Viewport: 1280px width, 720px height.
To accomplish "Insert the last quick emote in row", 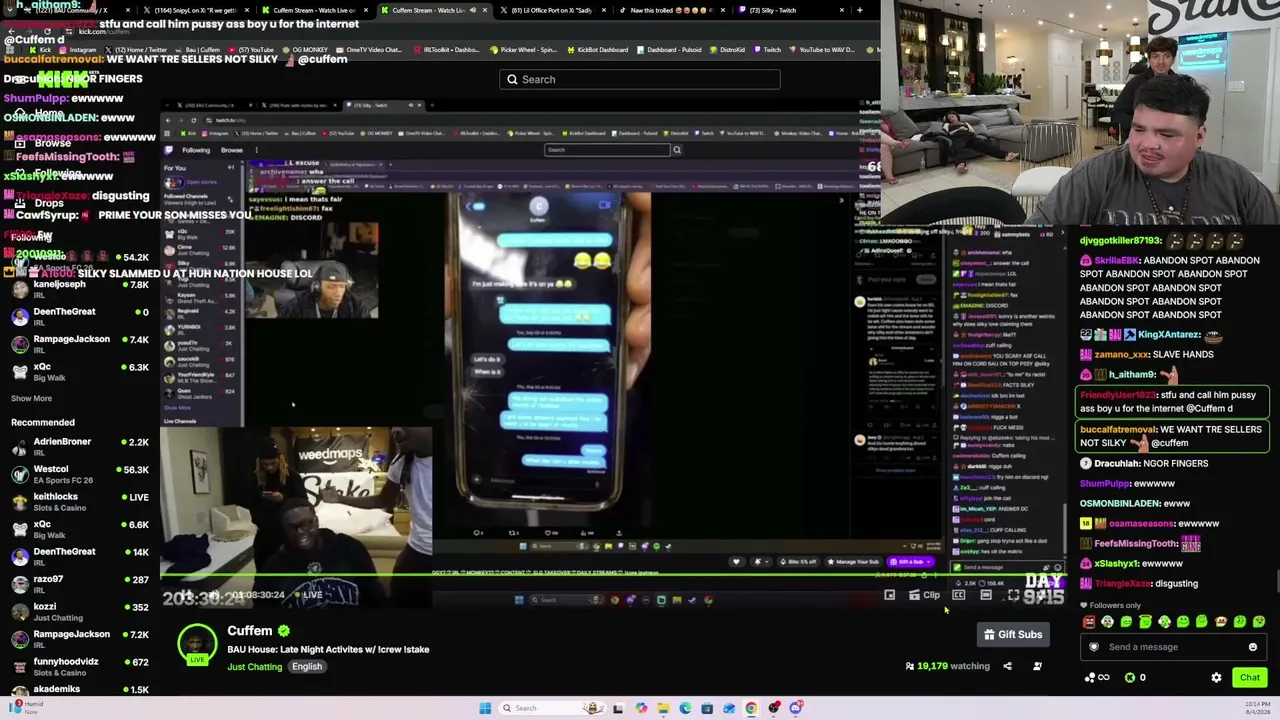I will (x=1259, y=622).
